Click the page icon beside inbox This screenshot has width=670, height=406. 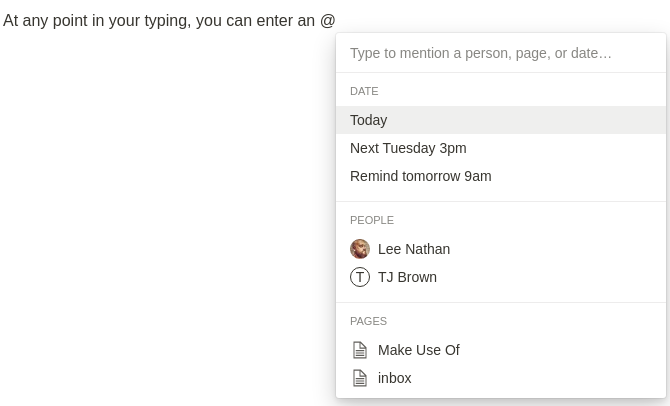point(360,378)
